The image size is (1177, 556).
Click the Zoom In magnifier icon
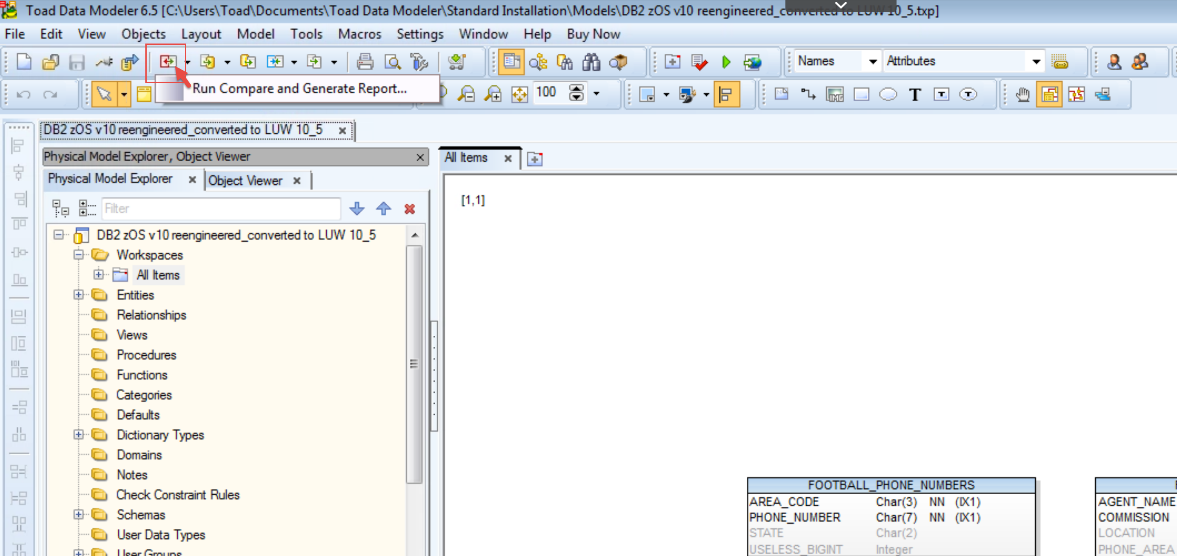493,94
